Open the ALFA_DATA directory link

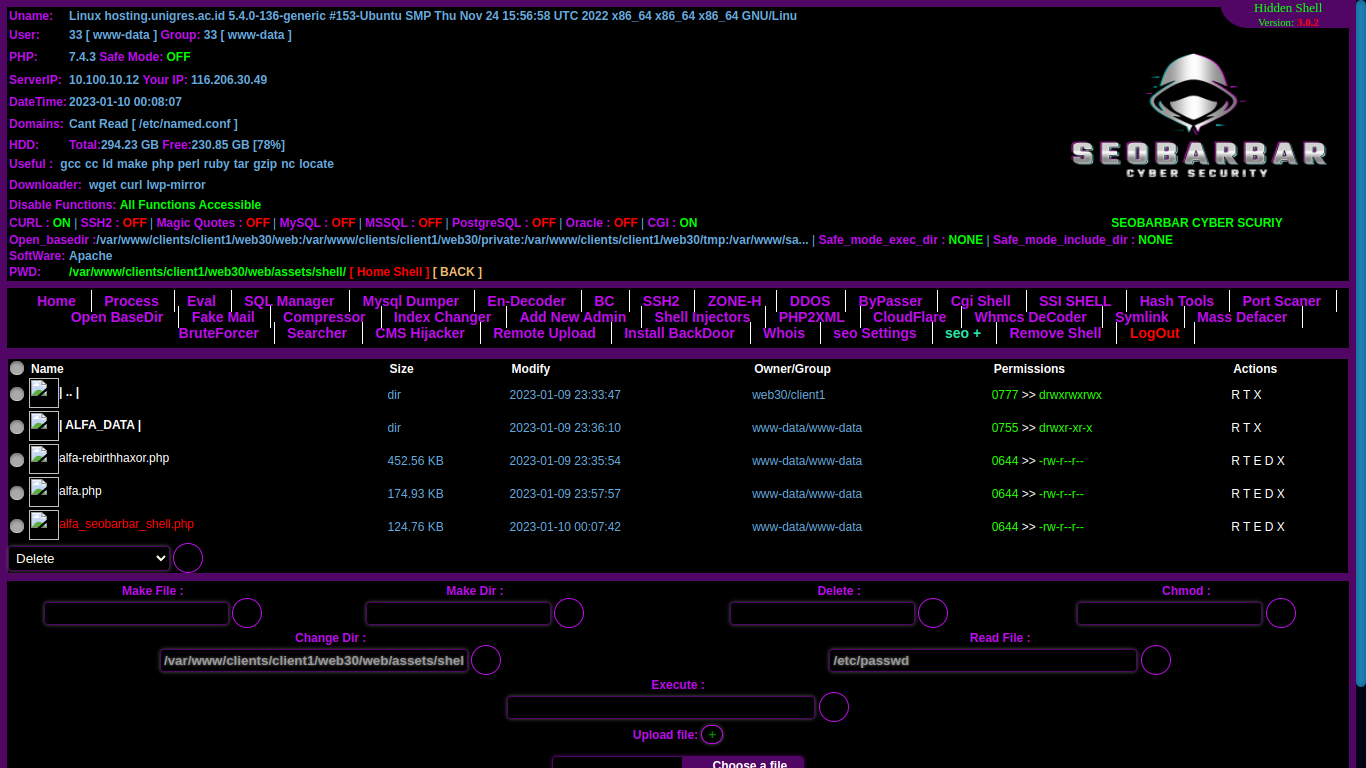[100, 425]
